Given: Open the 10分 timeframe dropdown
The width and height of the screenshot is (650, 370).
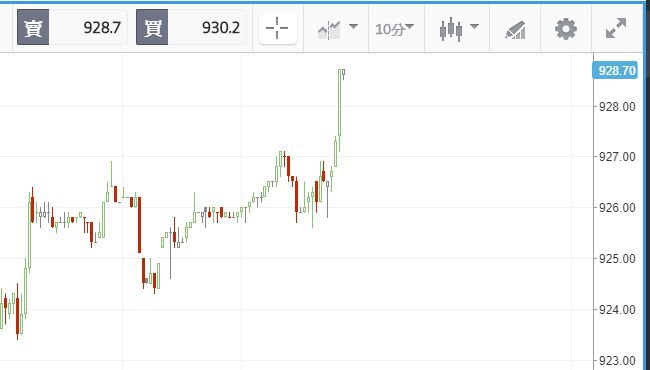Looking at the screenshot, I should tap(395, 29).
